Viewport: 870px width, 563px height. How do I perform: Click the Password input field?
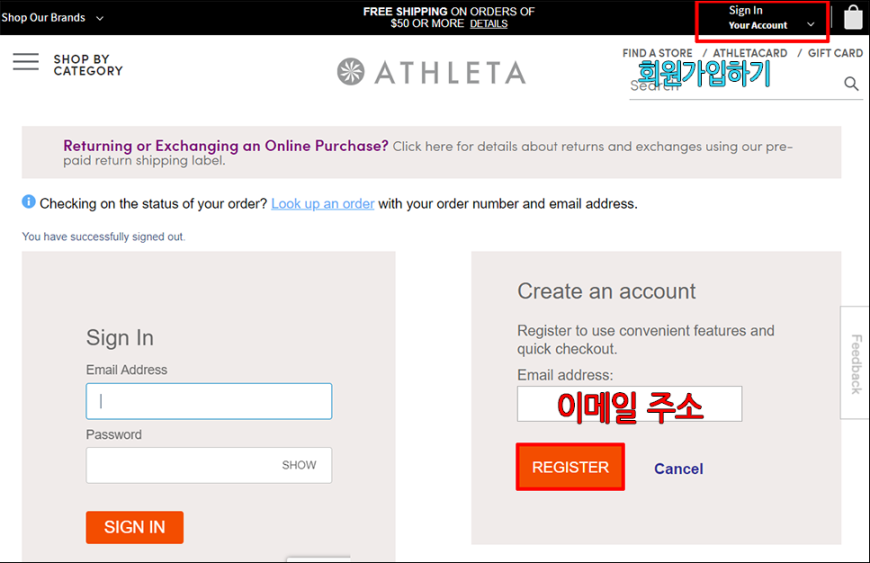209,465
